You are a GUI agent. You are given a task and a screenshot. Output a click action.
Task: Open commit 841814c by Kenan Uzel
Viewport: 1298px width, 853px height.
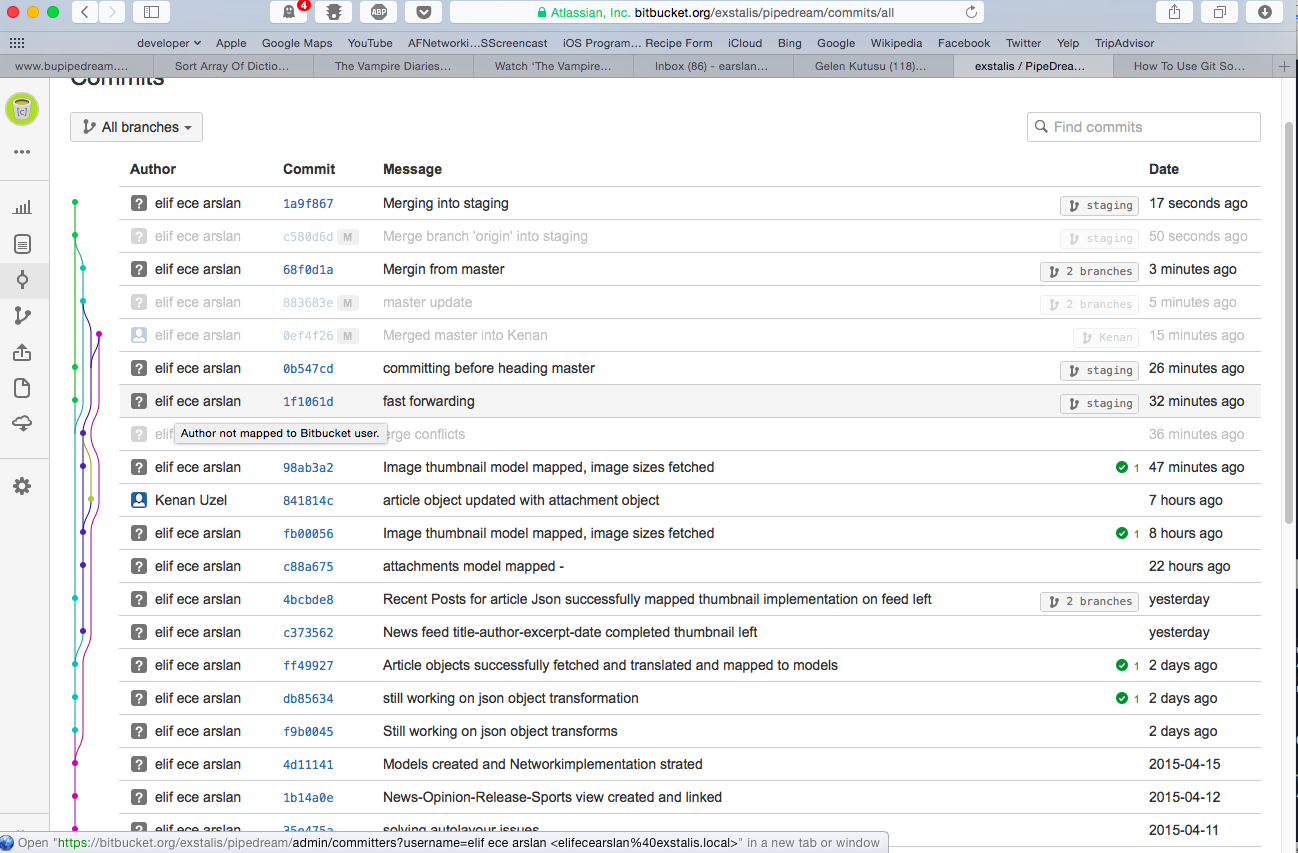[x=308, y=501]
